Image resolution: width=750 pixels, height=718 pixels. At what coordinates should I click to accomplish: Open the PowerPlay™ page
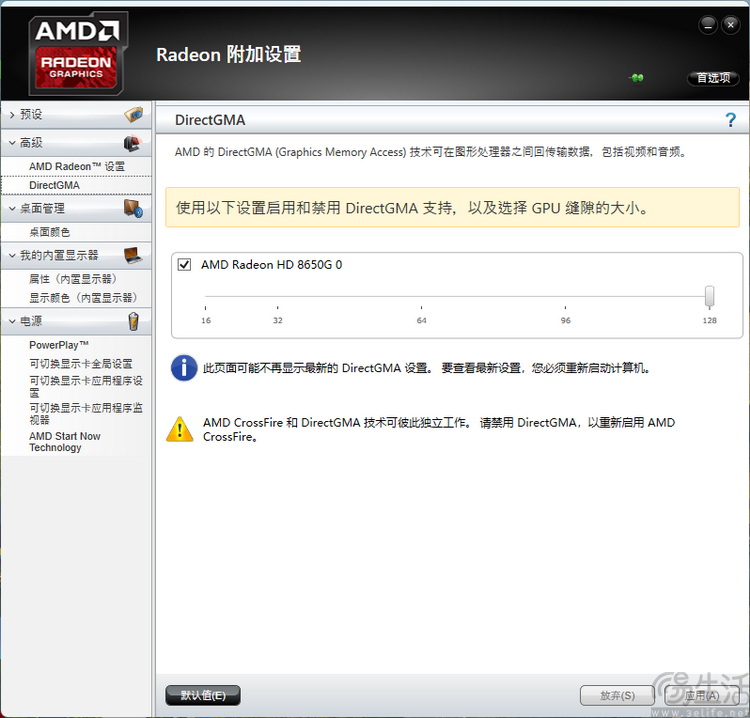[59, 345]
